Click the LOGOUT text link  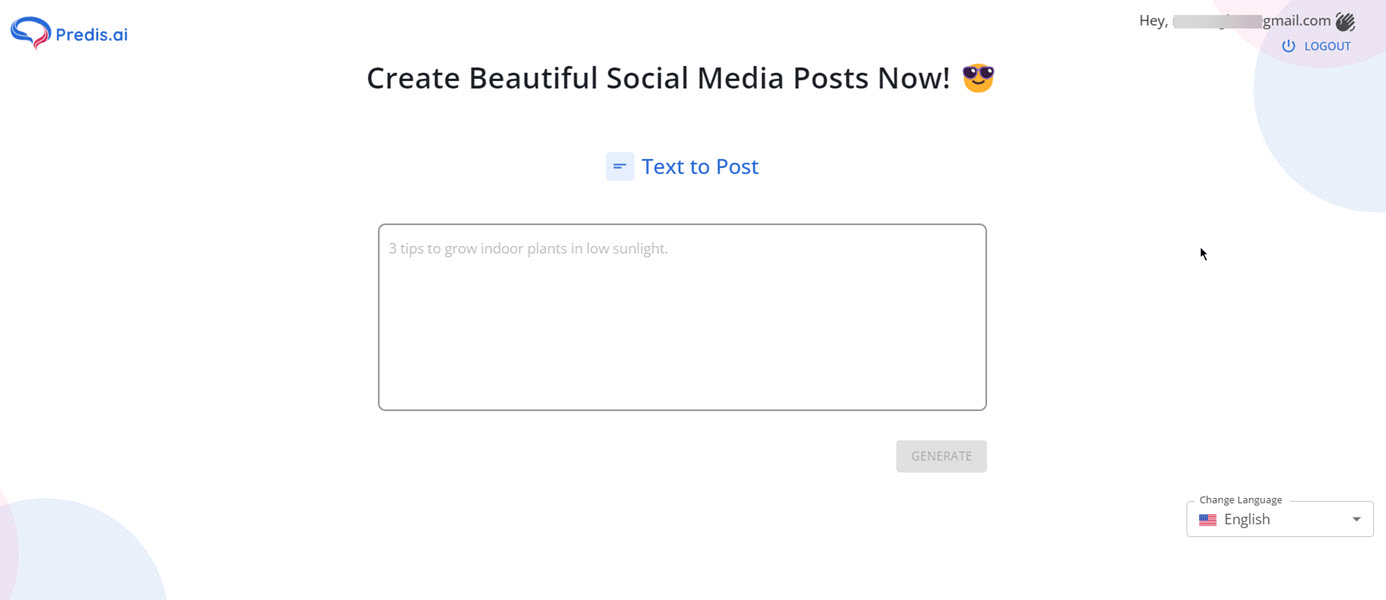pos(1327,46)
